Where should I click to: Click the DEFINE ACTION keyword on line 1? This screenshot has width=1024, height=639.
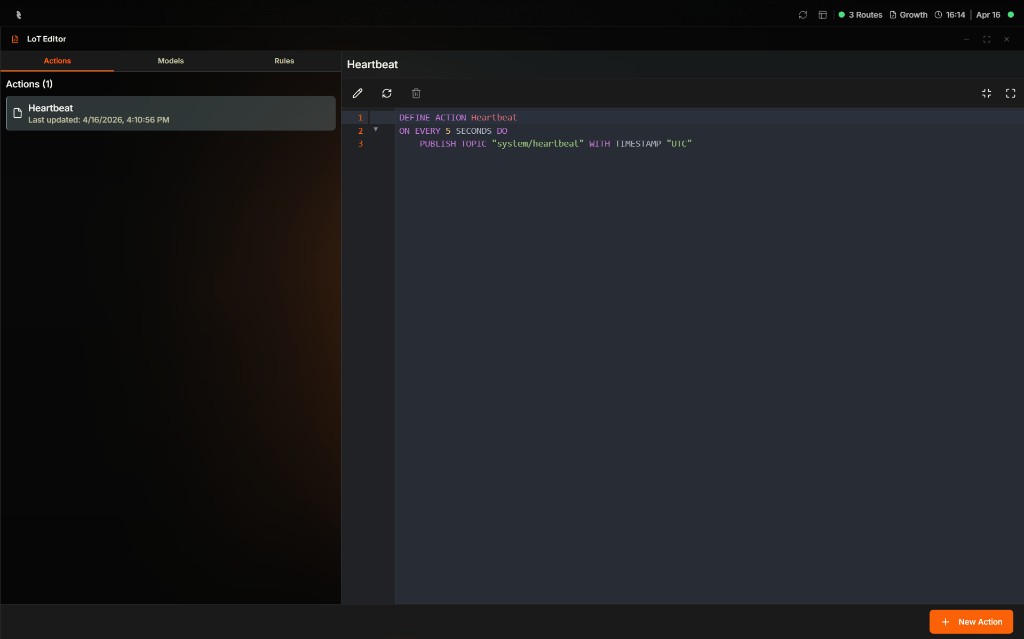(432, 118)
